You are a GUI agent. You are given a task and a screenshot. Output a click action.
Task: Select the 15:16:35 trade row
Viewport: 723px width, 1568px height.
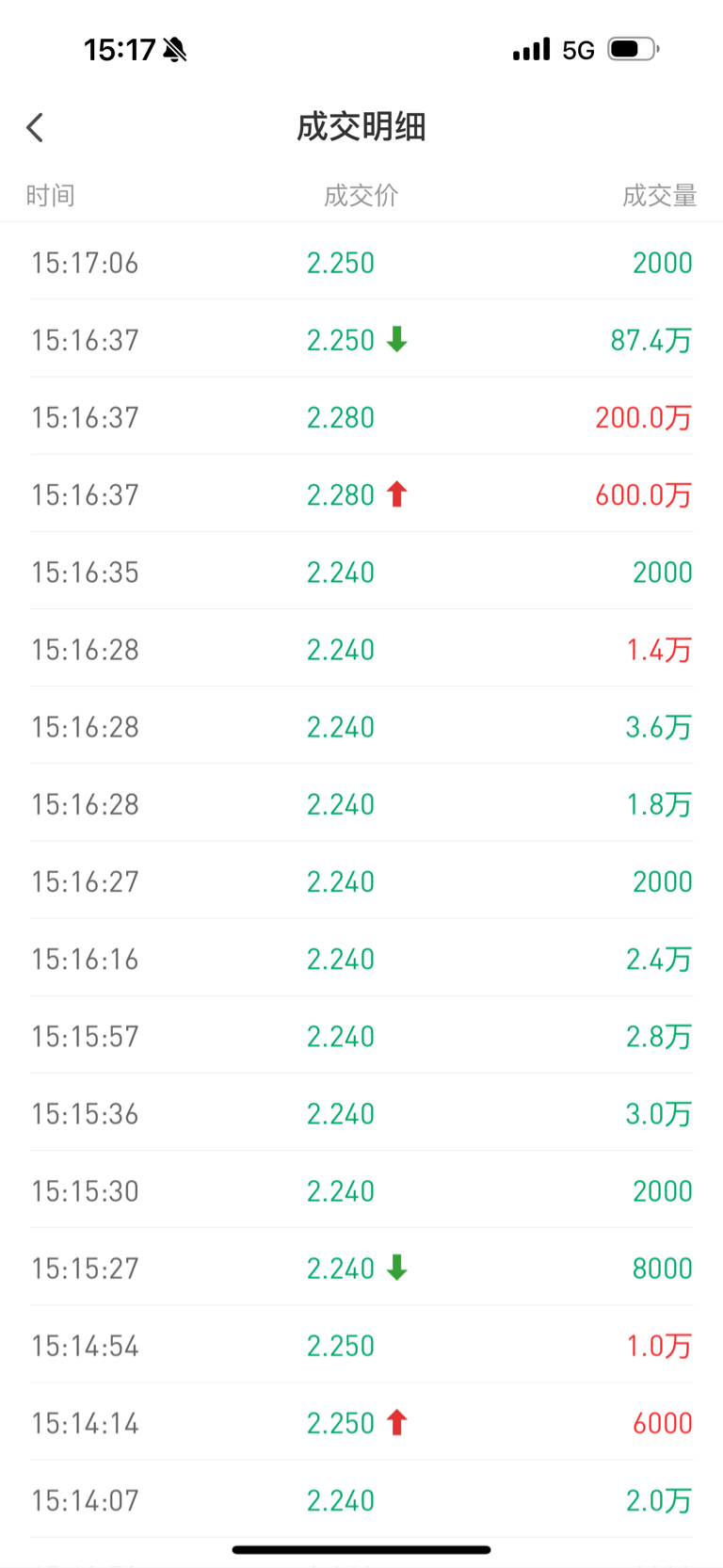coord(361,572)
